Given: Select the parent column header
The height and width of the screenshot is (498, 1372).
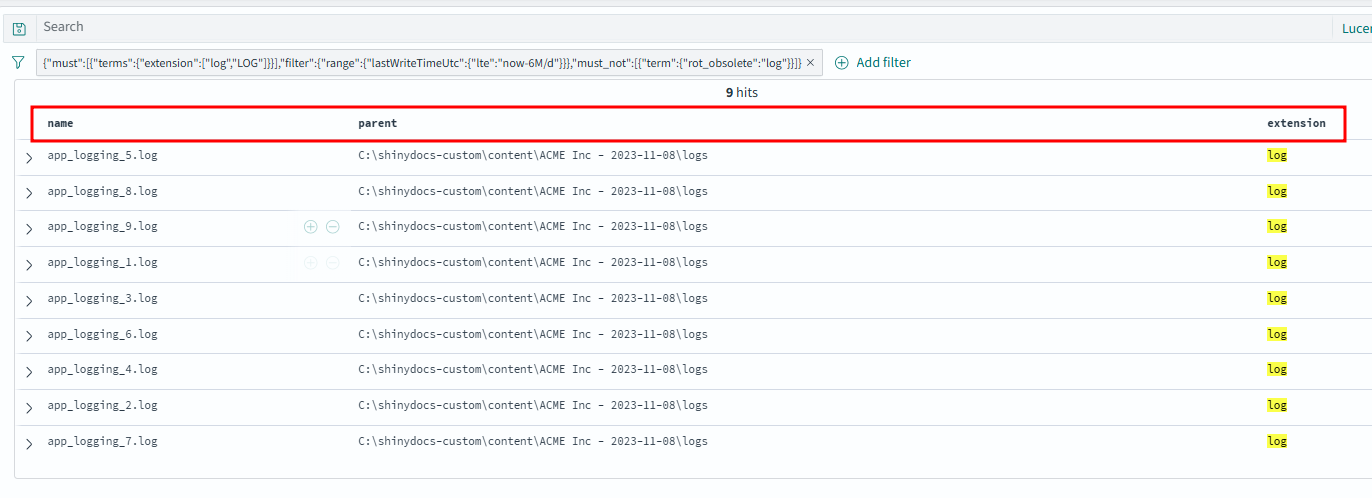Looking at the screenshot, I should (377, 123).
